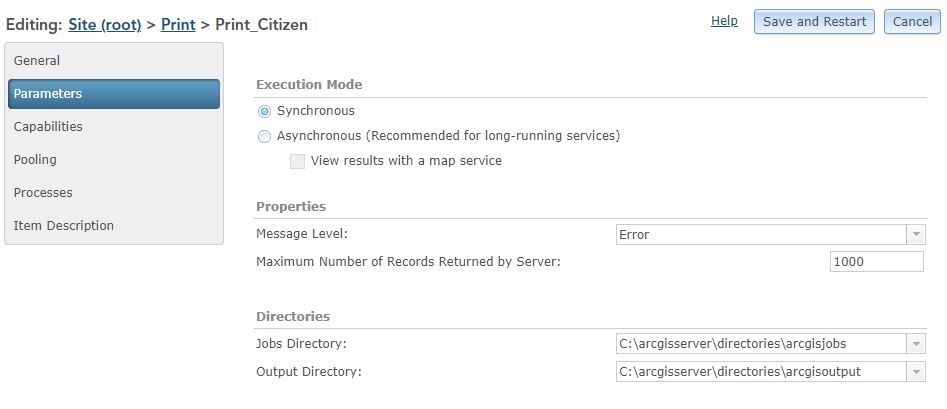Enable View results with a map service

297,161
